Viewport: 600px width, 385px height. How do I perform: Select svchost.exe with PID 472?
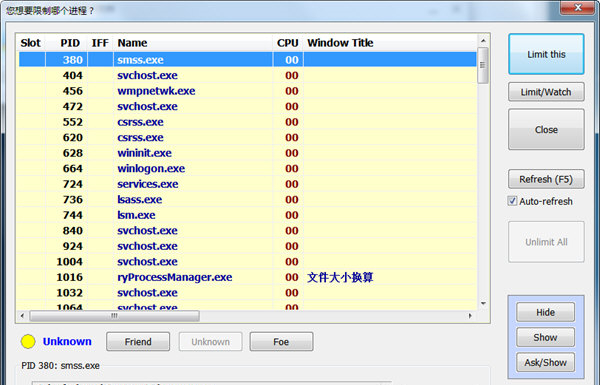click(248, 106)
